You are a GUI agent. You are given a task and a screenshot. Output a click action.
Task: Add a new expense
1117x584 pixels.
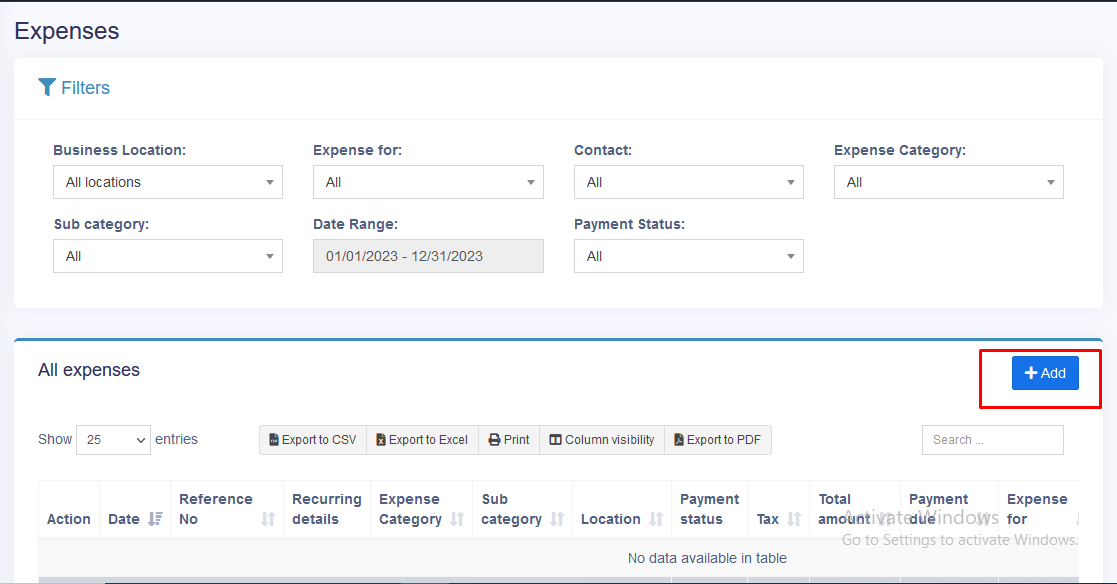click(x=1045, y=373)
